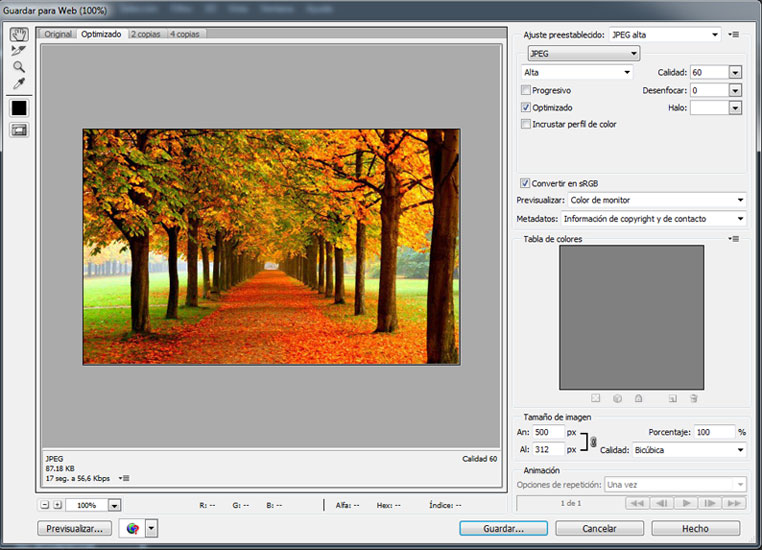The image size is (762, 550).
Task: Click the Calidad value field
Action: click(709, 72)
